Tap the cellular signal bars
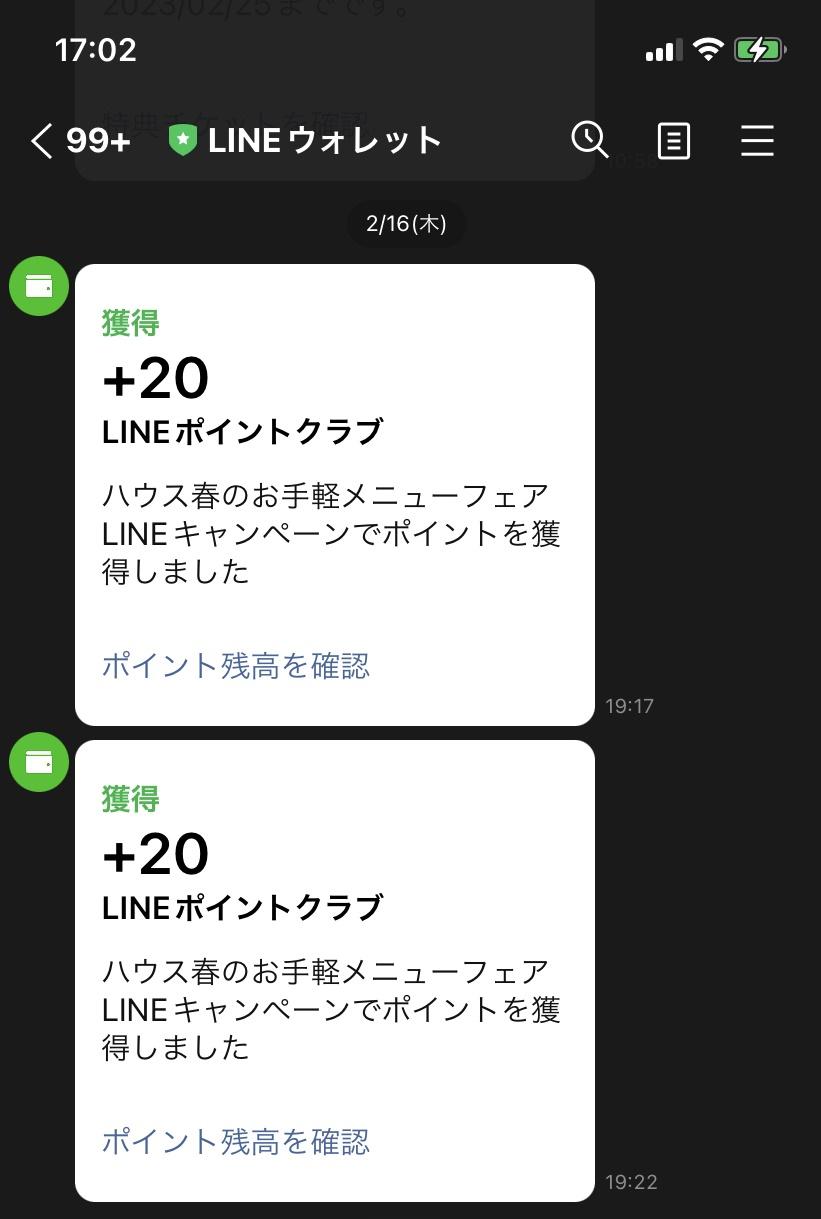The image size is (821, 1219). (664, 50)
